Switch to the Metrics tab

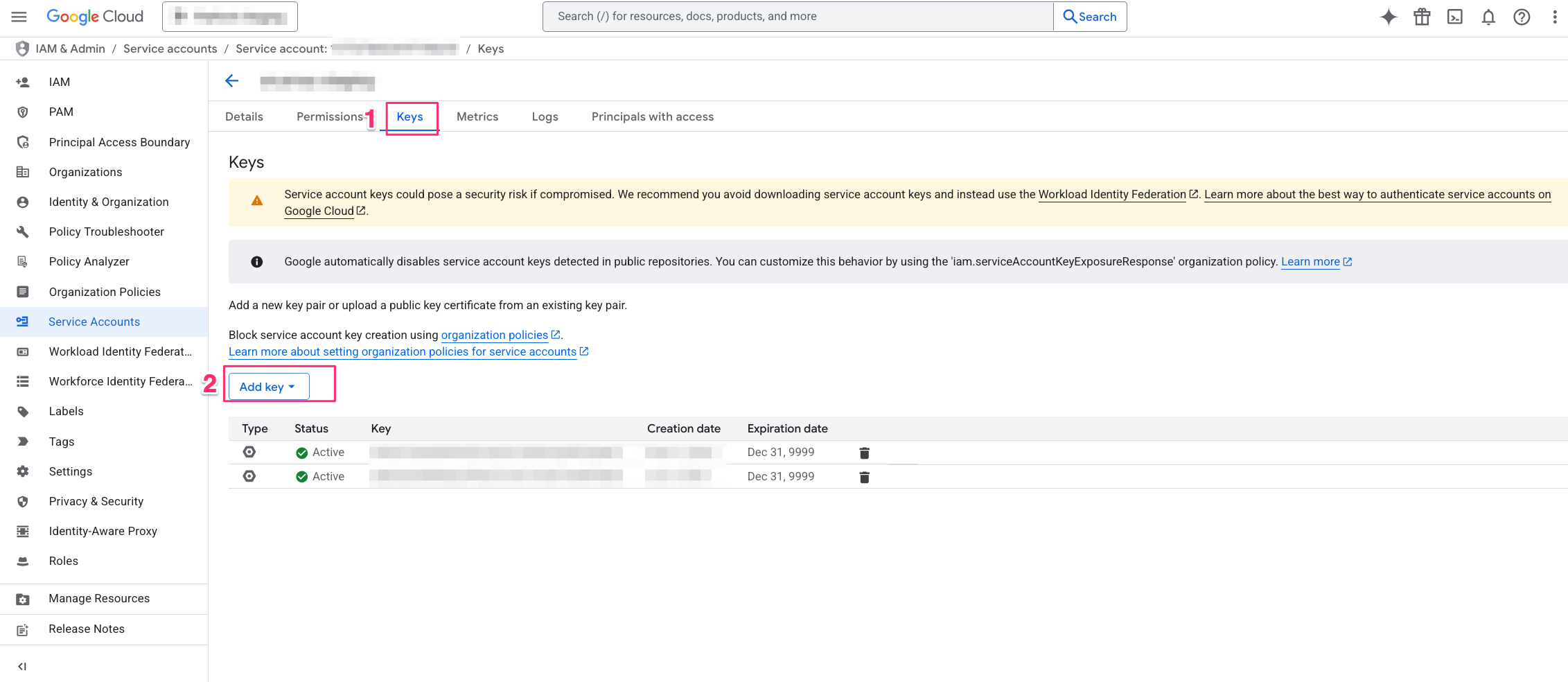477,116
